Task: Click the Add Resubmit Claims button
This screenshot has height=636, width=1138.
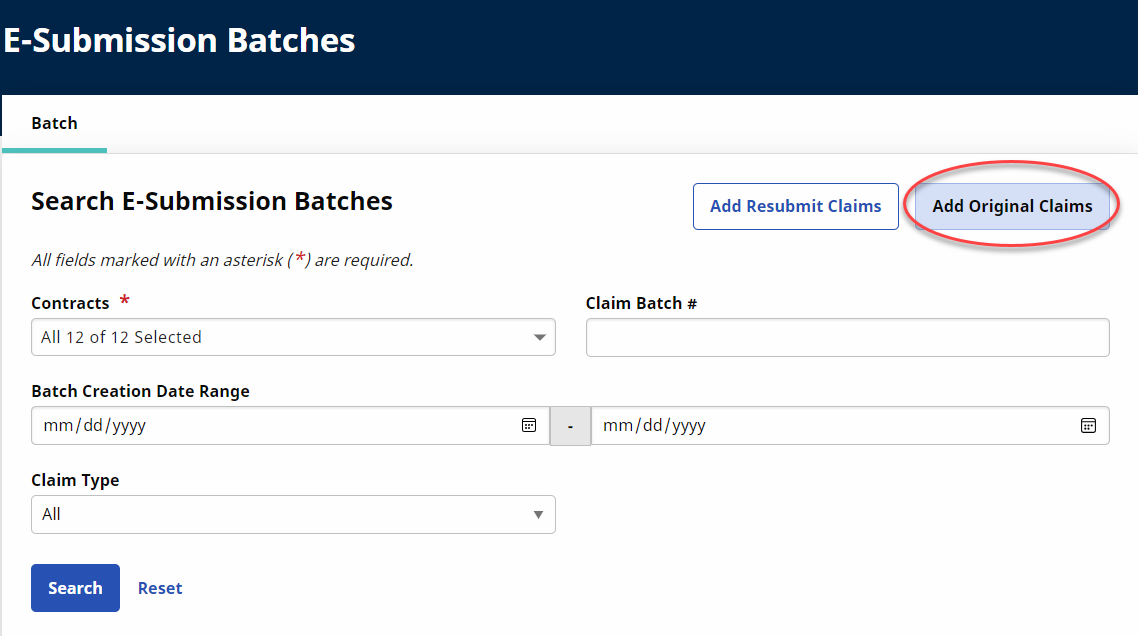Action: (x=795, y=206)
